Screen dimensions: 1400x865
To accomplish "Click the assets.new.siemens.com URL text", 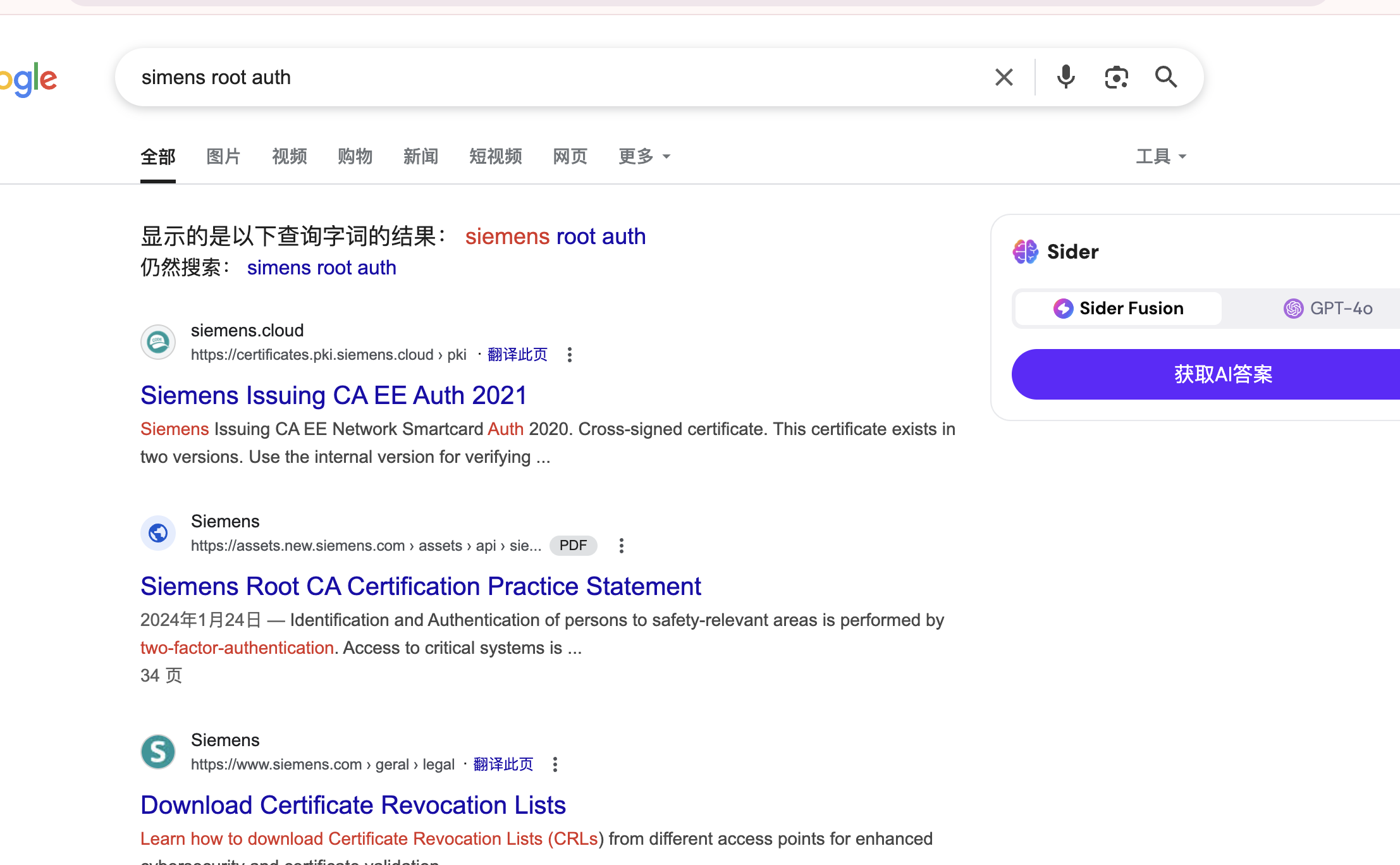I will click(366, 546).
